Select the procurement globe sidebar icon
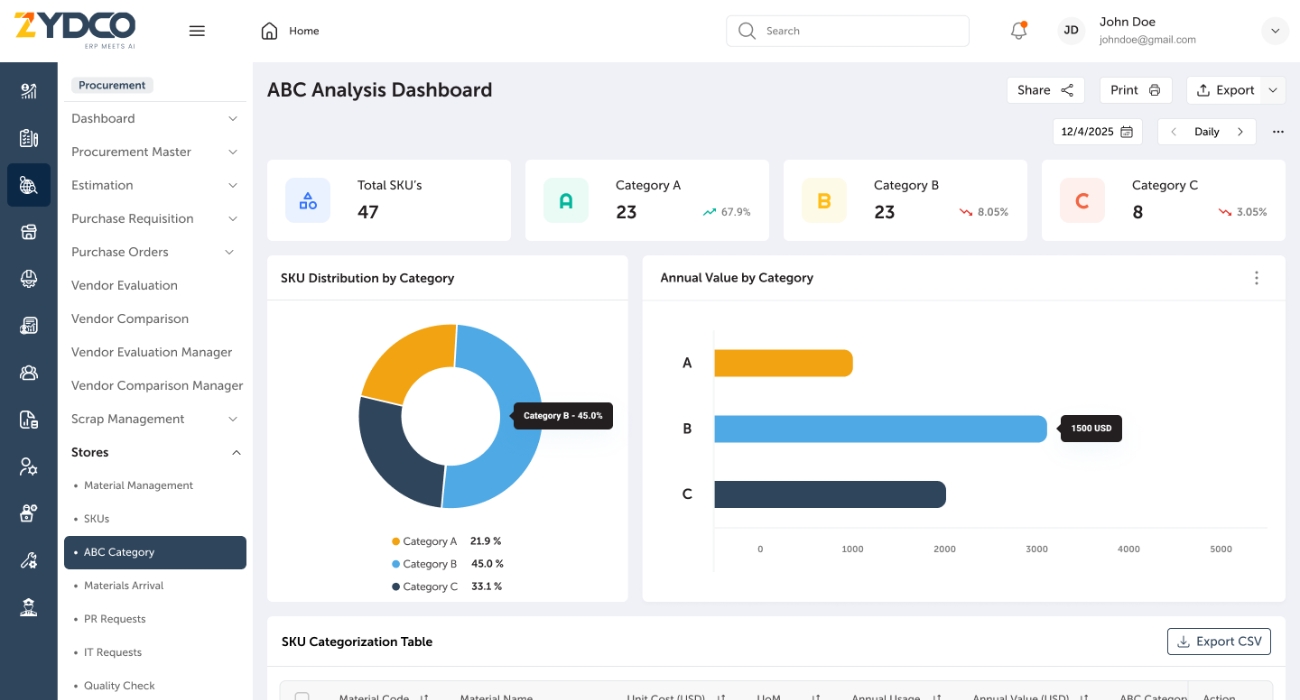 (29, 185)
